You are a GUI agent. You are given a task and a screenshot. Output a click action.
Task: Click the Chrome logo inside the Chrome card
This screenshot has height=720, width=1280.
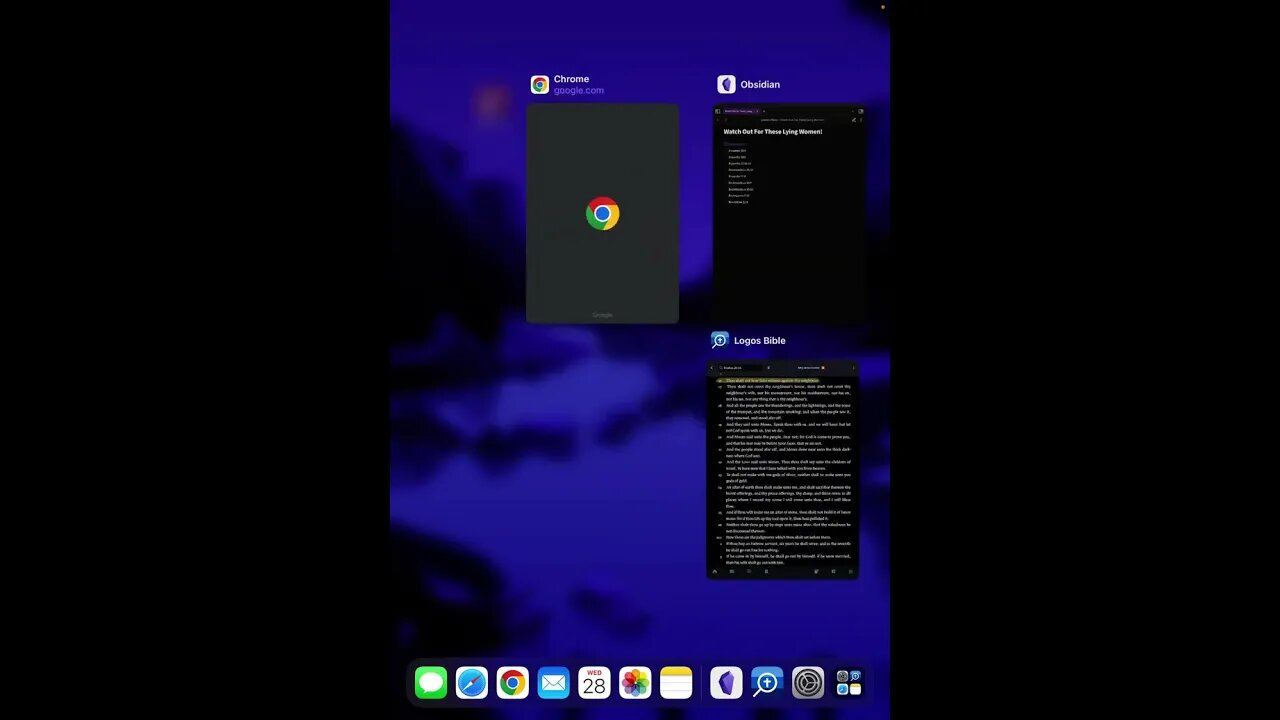(x=602, y=213)
